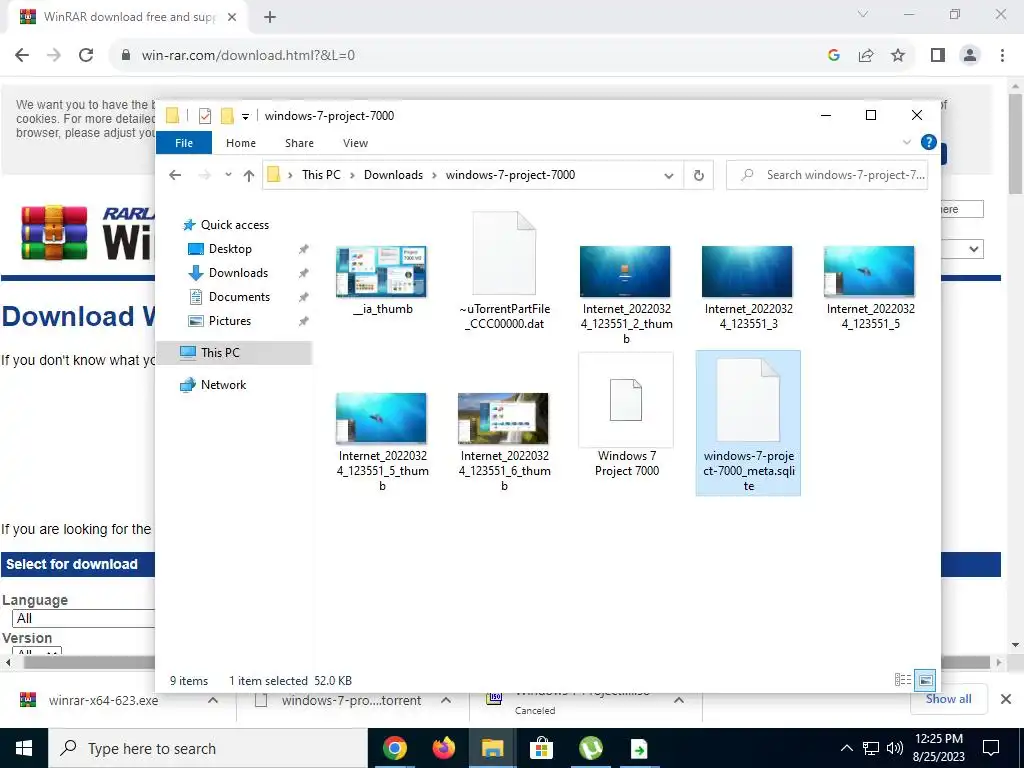Select the __ia_thumb image file
This screenshot has height=768, width=1024.
click(382, 281)
